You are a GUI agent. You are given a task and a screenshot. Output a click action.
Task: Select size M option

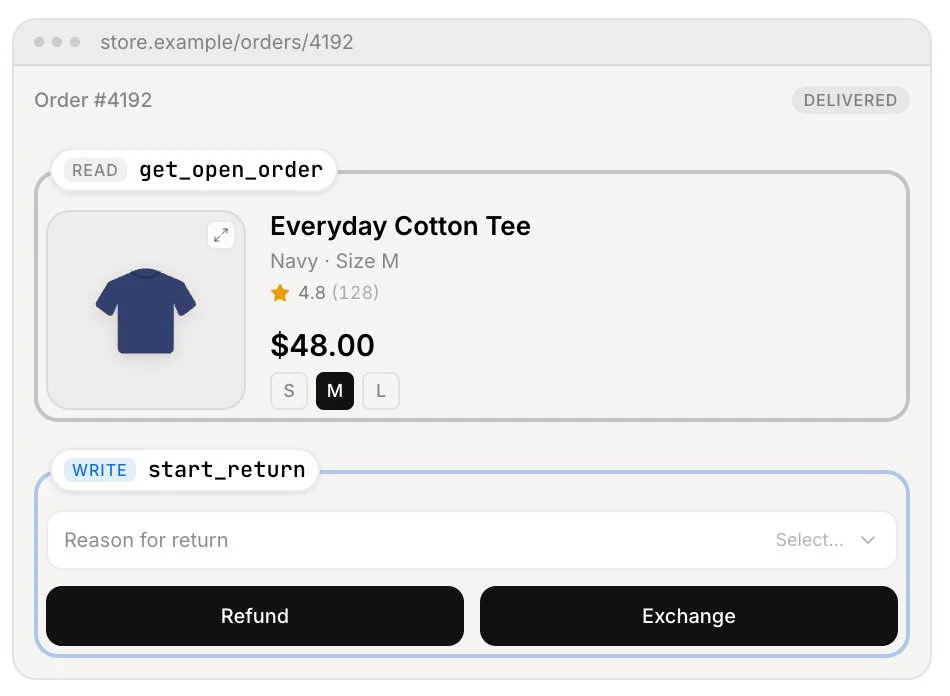(335, 391)
